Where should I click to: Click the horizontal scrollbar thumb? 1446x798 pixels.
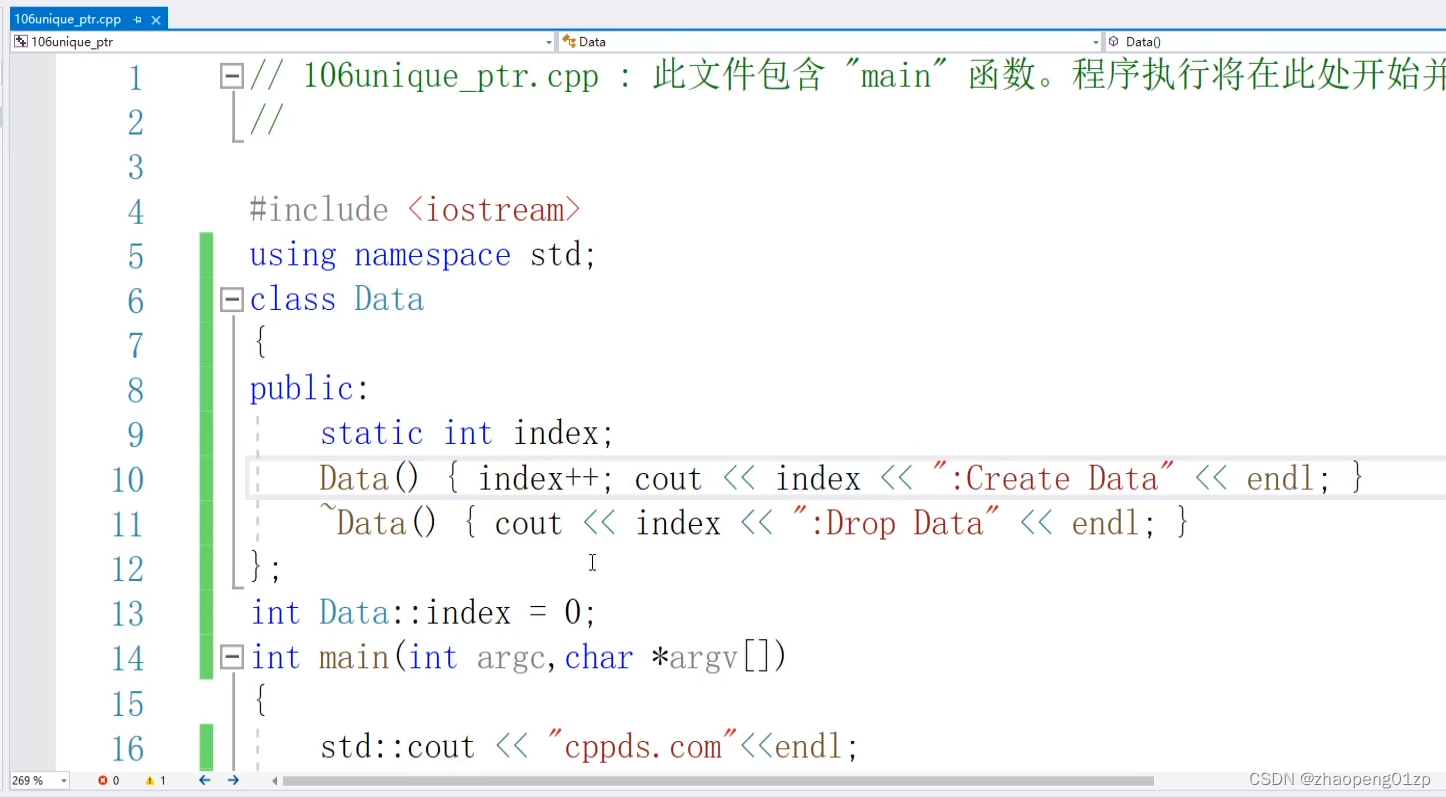coord(718,780)
